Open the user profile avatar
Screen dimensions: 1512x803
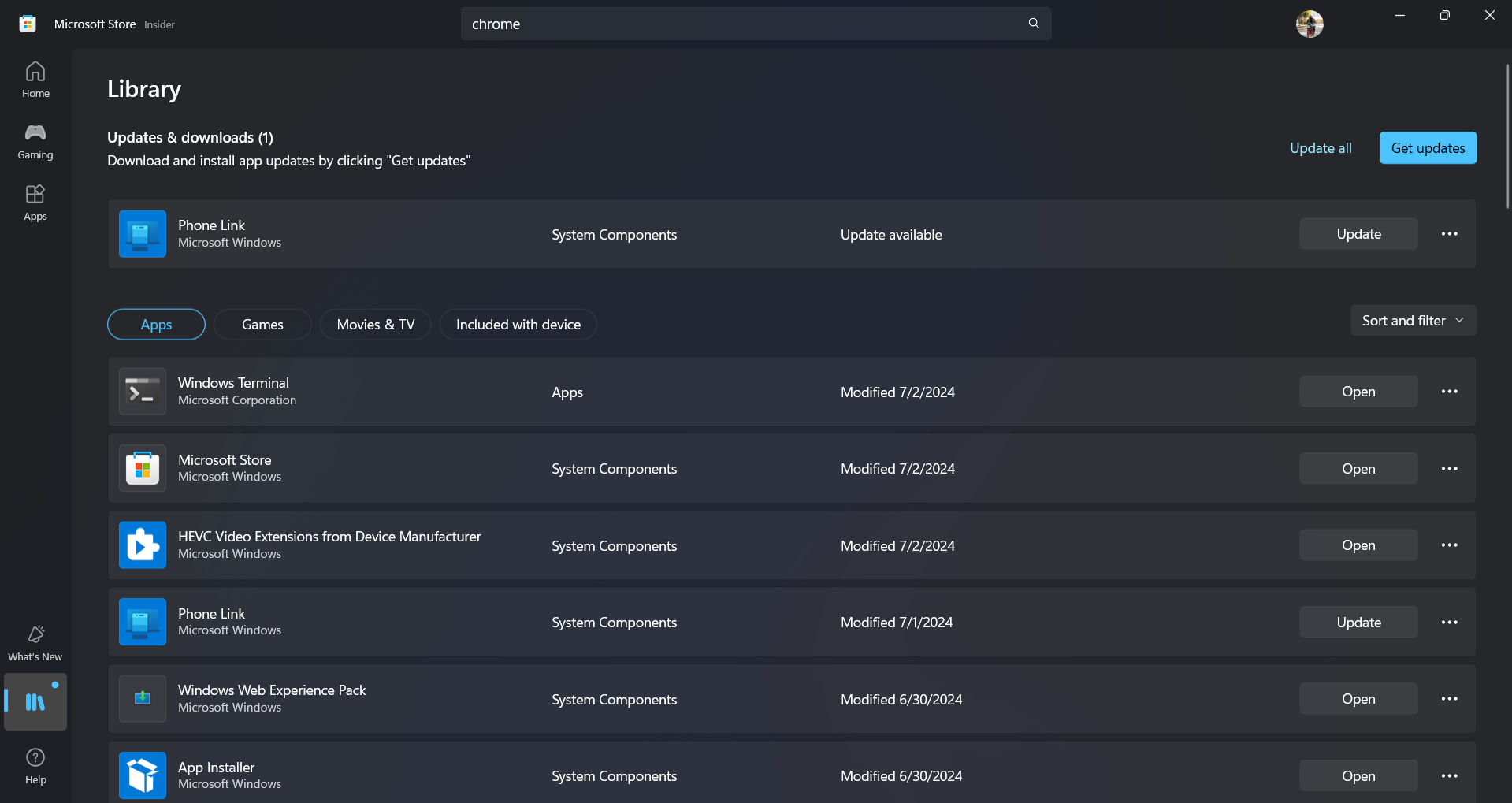pos(1309,24)
